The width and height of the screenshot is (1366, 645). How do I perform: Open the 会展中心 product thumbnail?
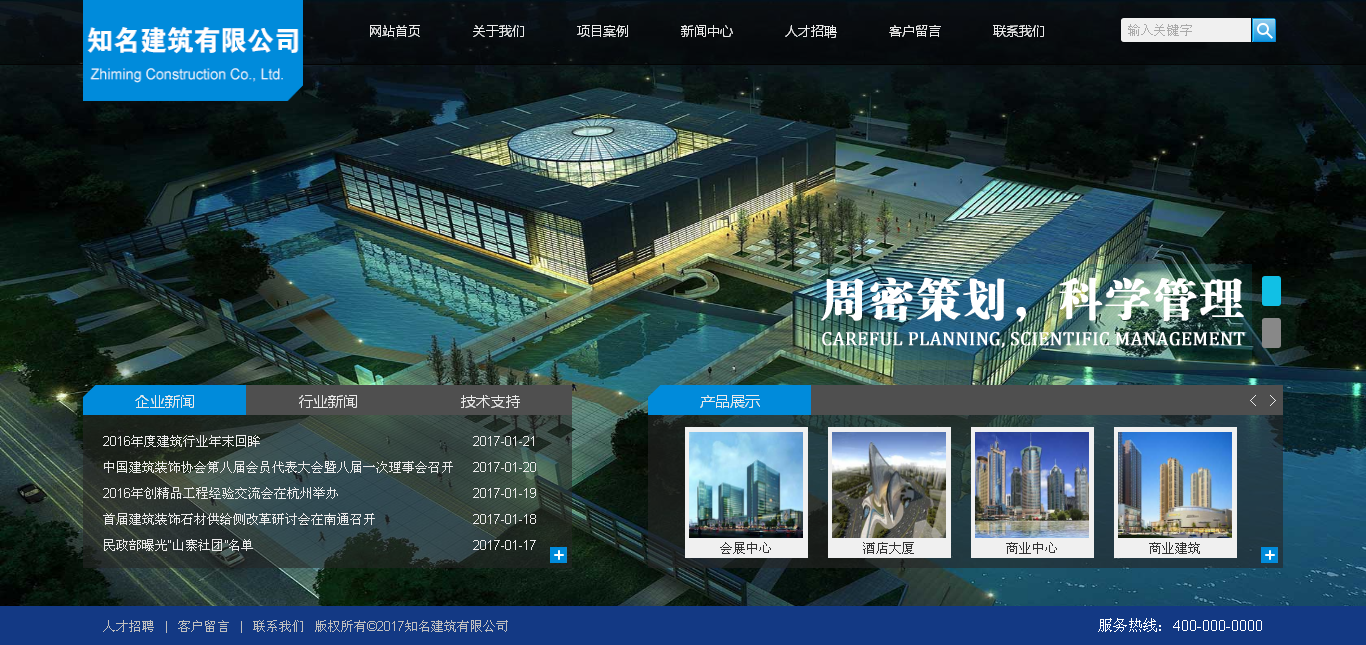[745, 486]
